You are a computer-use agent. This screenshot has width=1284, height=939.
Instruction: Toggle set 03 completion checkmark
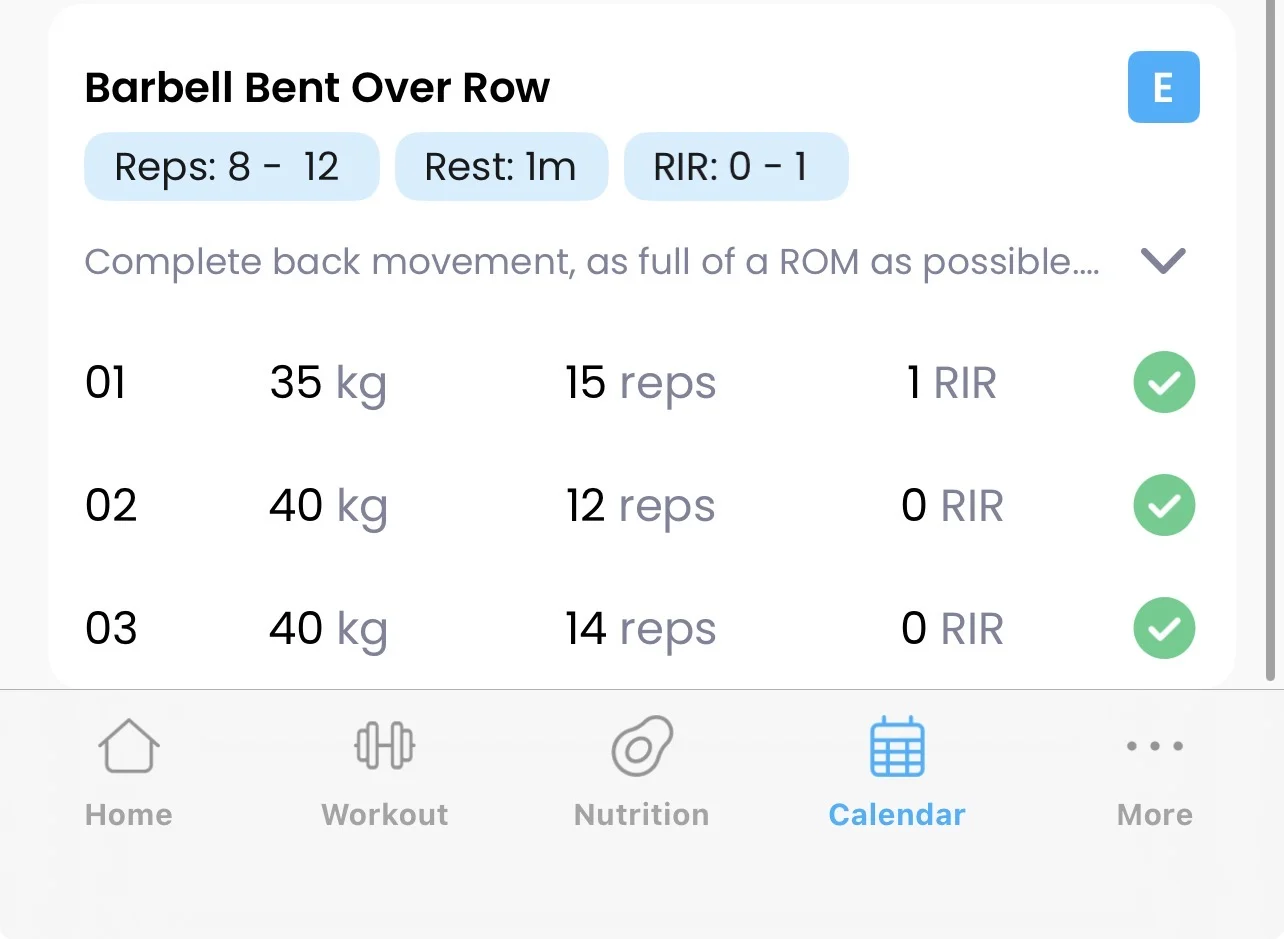click(x=1164, y=628)
